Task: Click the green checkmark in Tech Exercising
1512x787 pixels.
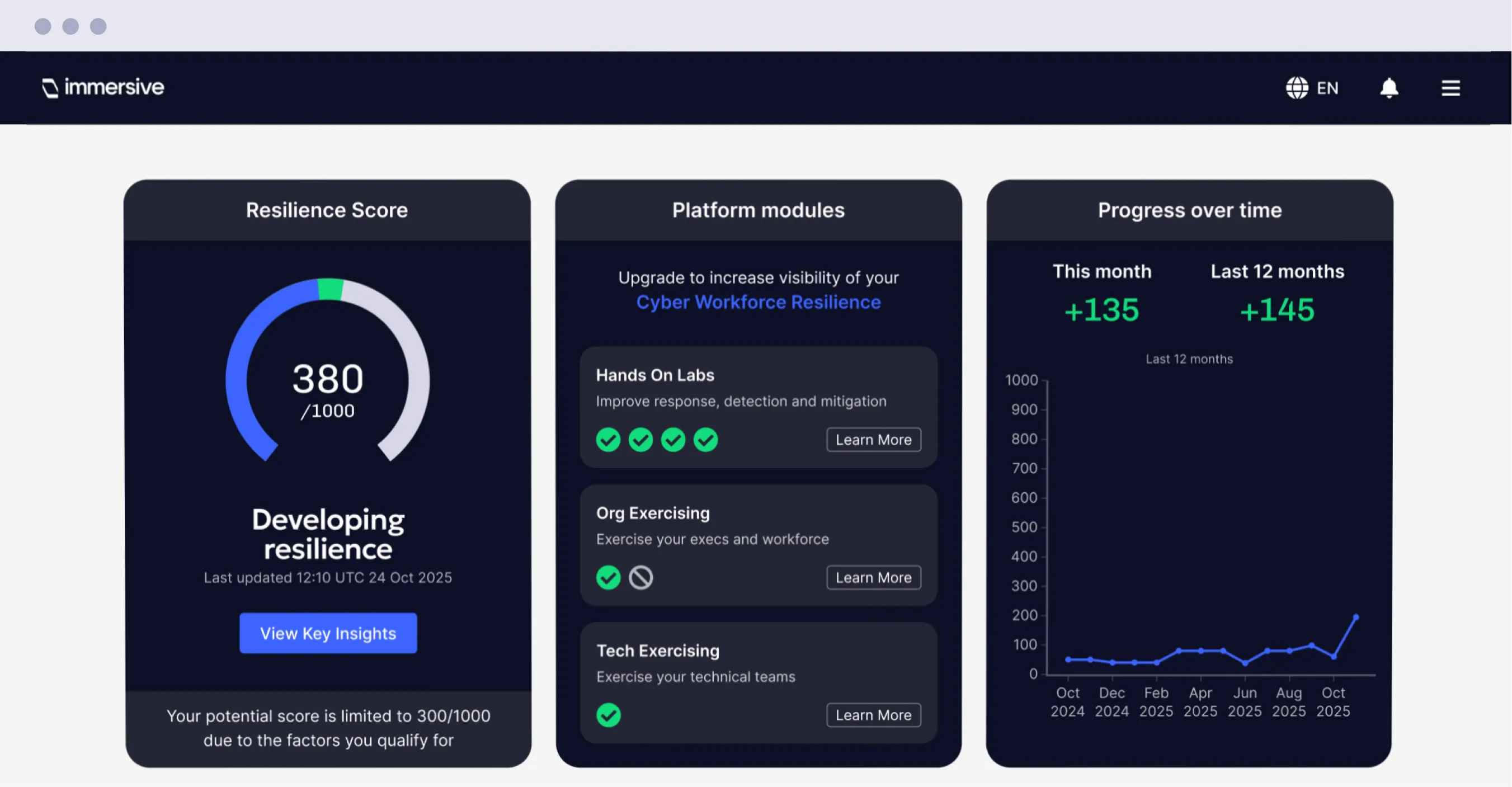Action: tap(607, 715)
